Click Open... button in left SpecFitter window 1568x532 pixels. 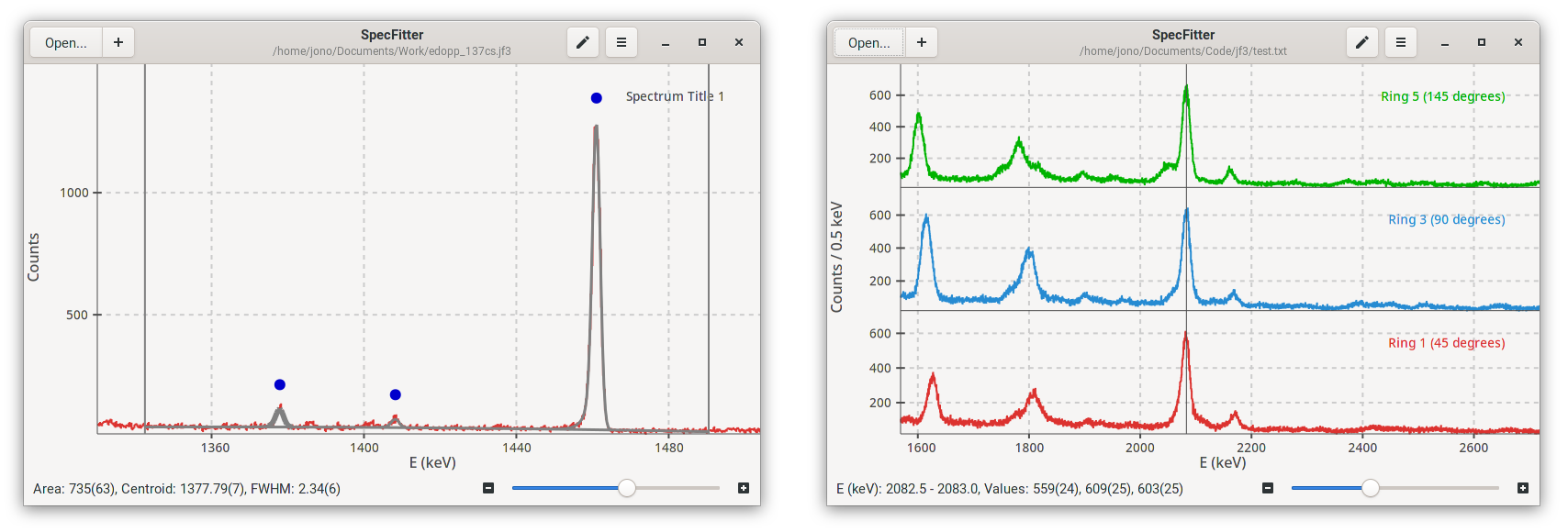pos(66,42)
